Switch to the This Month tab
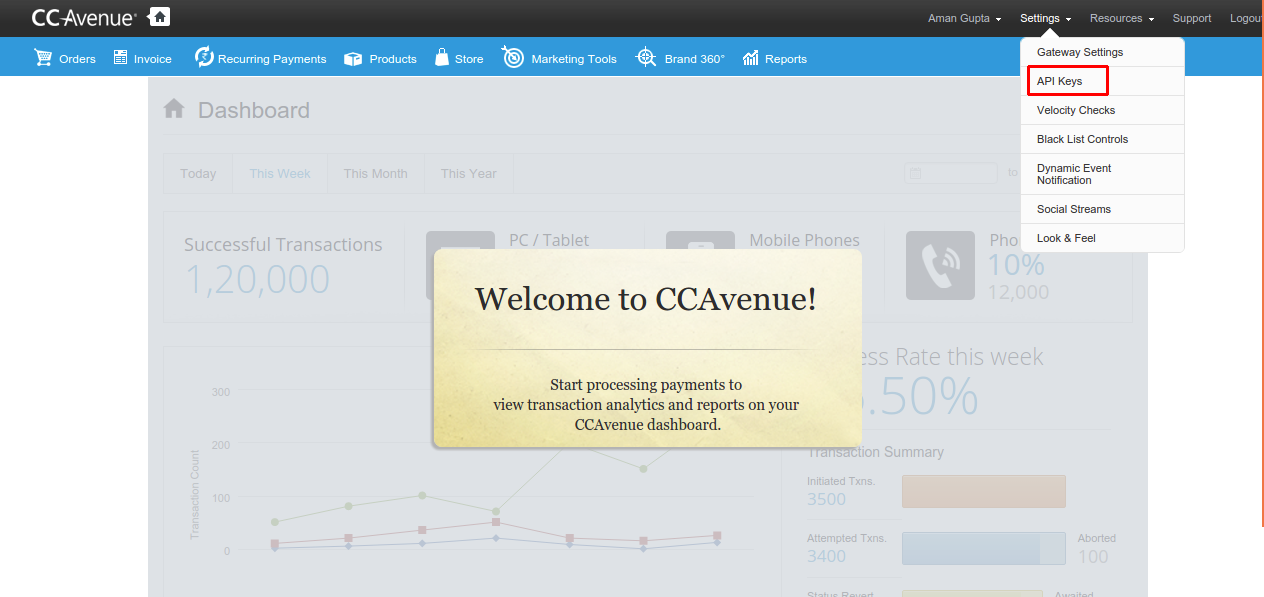1264x597 pixels. (x=375, y=173)
